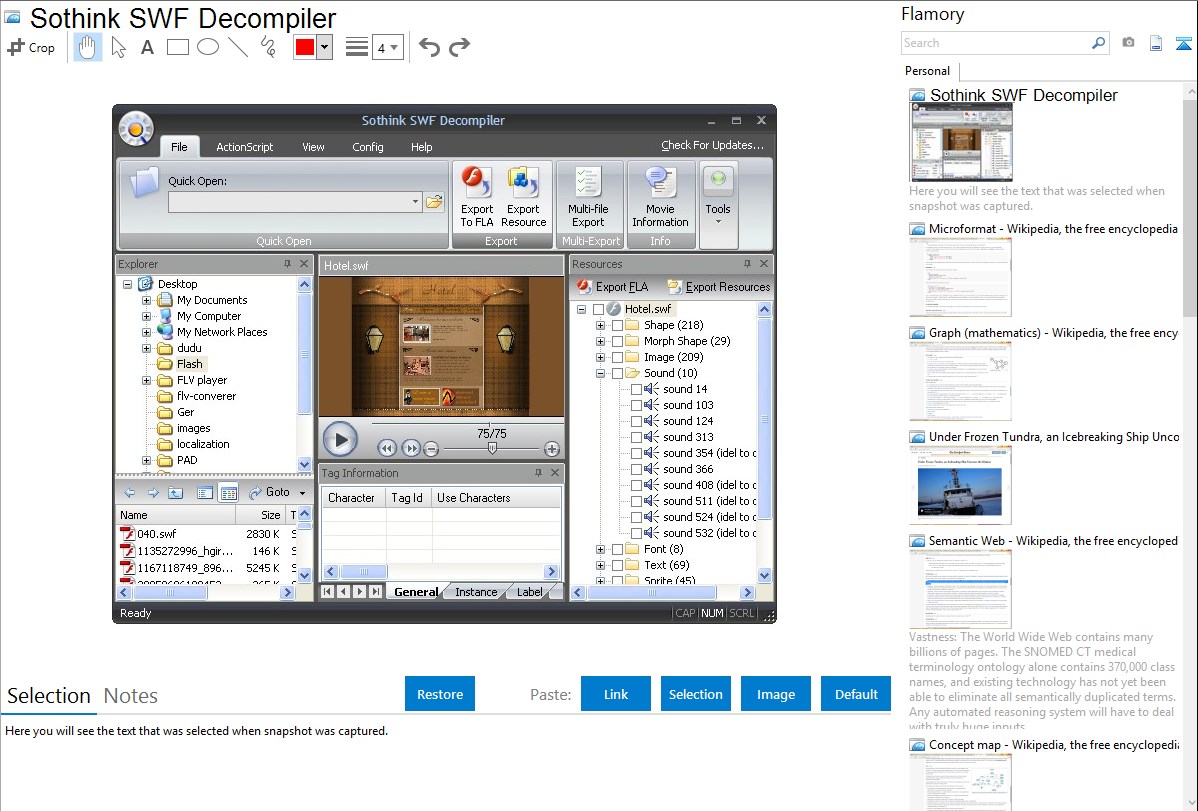Screen dimensions: 1198x811
Task: Click the playback position slider handle
Action: pyautogui.click(x=492, y=449)
